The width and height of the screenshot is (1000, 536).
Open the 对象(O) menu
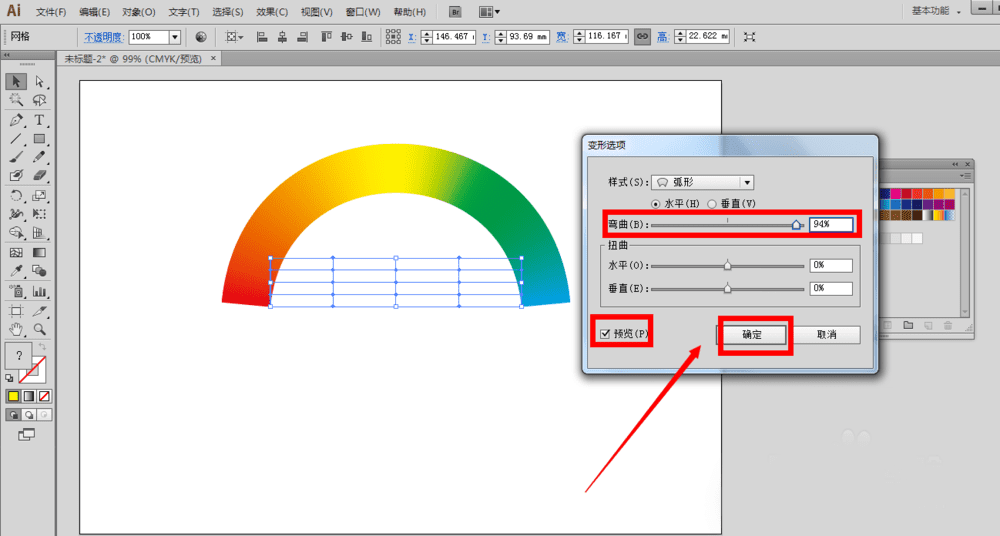138,12
